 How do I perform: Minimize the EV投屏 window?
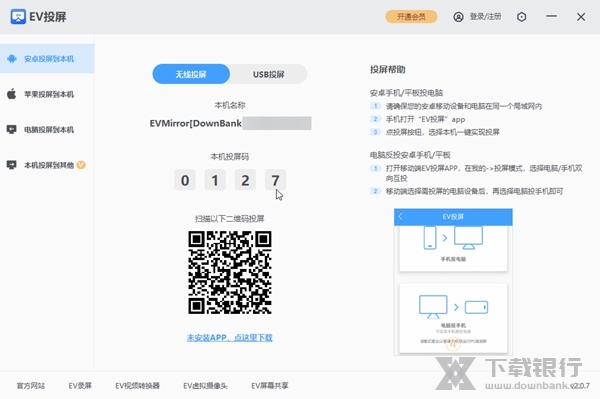click(551, 16)
